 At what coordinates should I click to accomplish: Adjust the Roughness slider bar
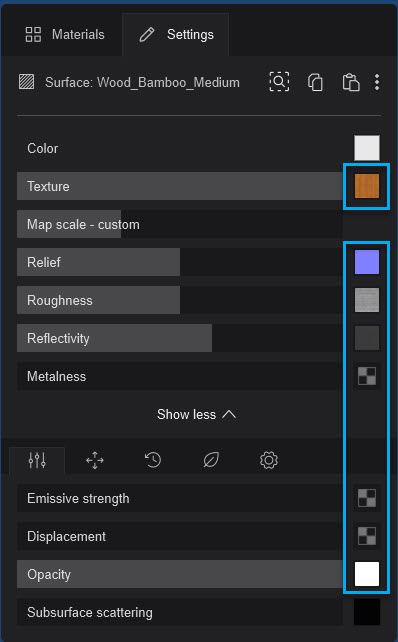180,300
